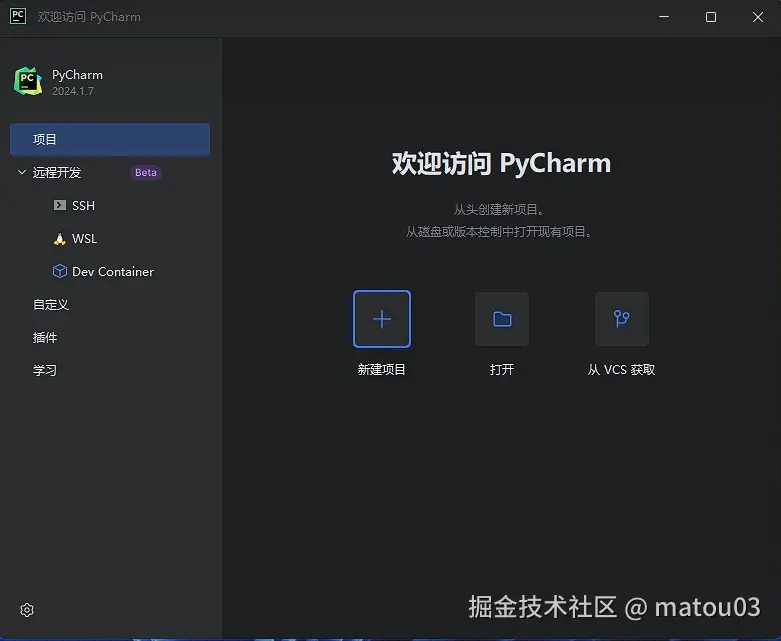Click the 欢迎访问 PyCharm heading
The image size is (781, 641).
tap(502, 163)
